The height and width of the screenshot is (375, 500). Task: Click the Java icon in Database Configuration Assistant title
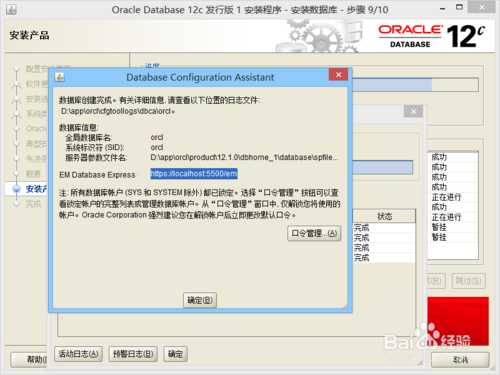[60, 77]
